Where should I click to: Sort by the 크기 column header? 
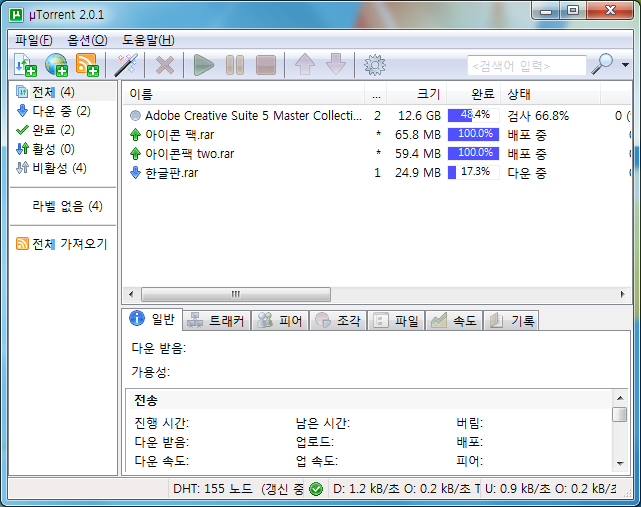[x=417, y=94]
